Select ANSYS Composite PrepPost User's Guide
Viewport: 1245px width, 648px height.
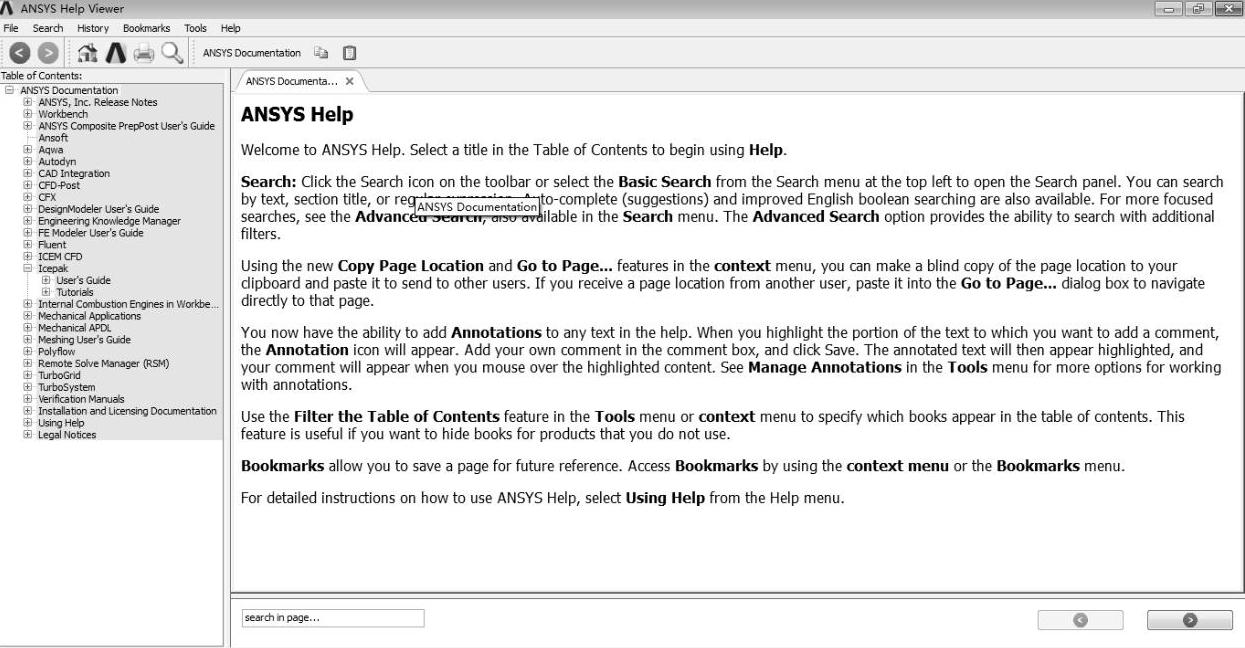point(126,126)
